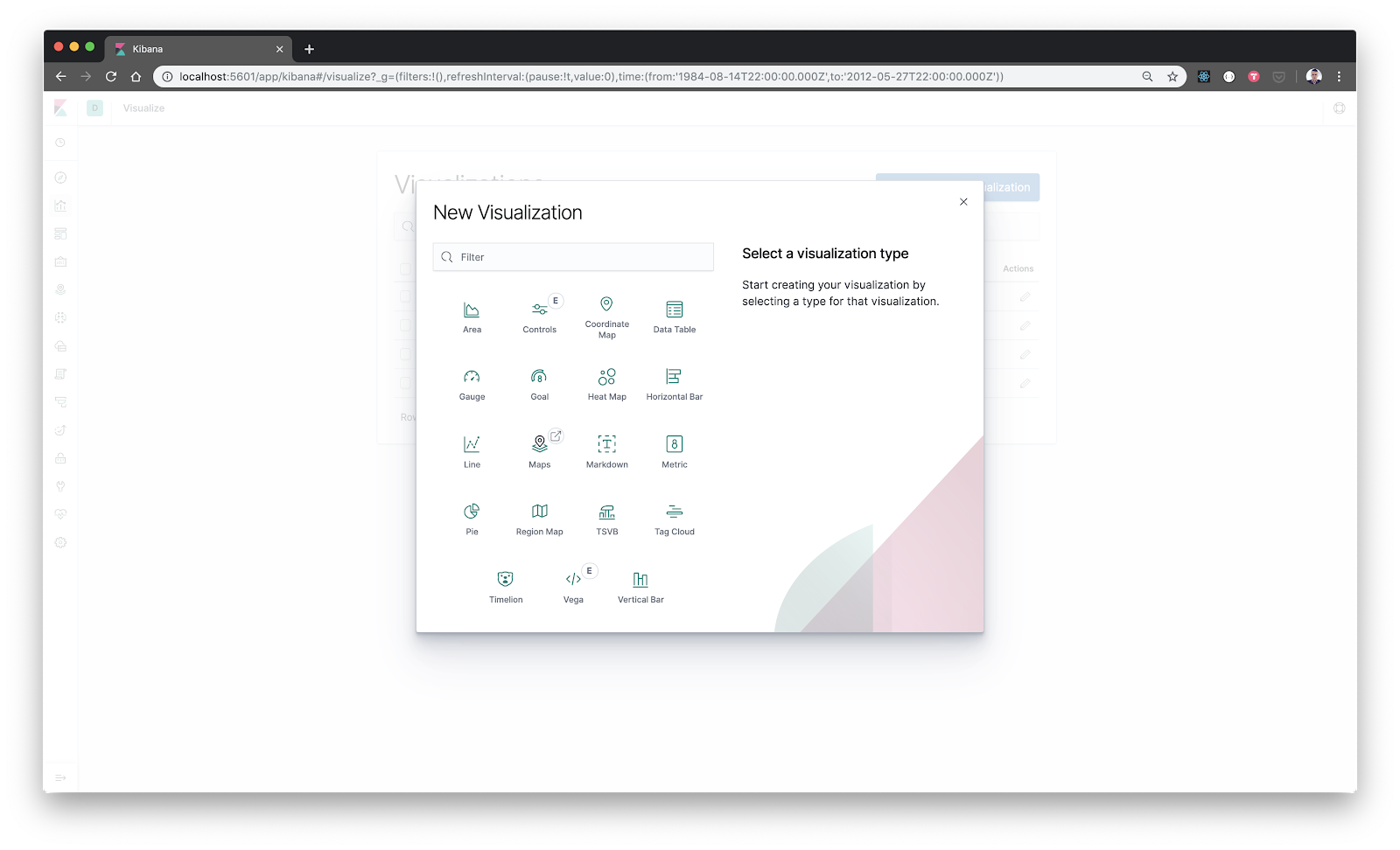
Task: Select the Metric visualization type
Action: [x=674, y=451]
